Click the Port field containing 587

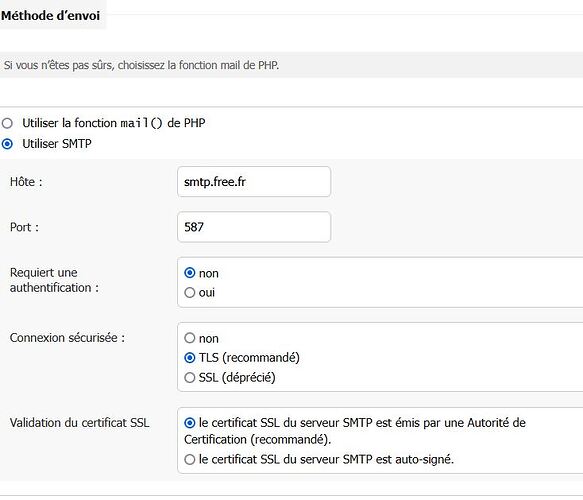coord(254,227)
